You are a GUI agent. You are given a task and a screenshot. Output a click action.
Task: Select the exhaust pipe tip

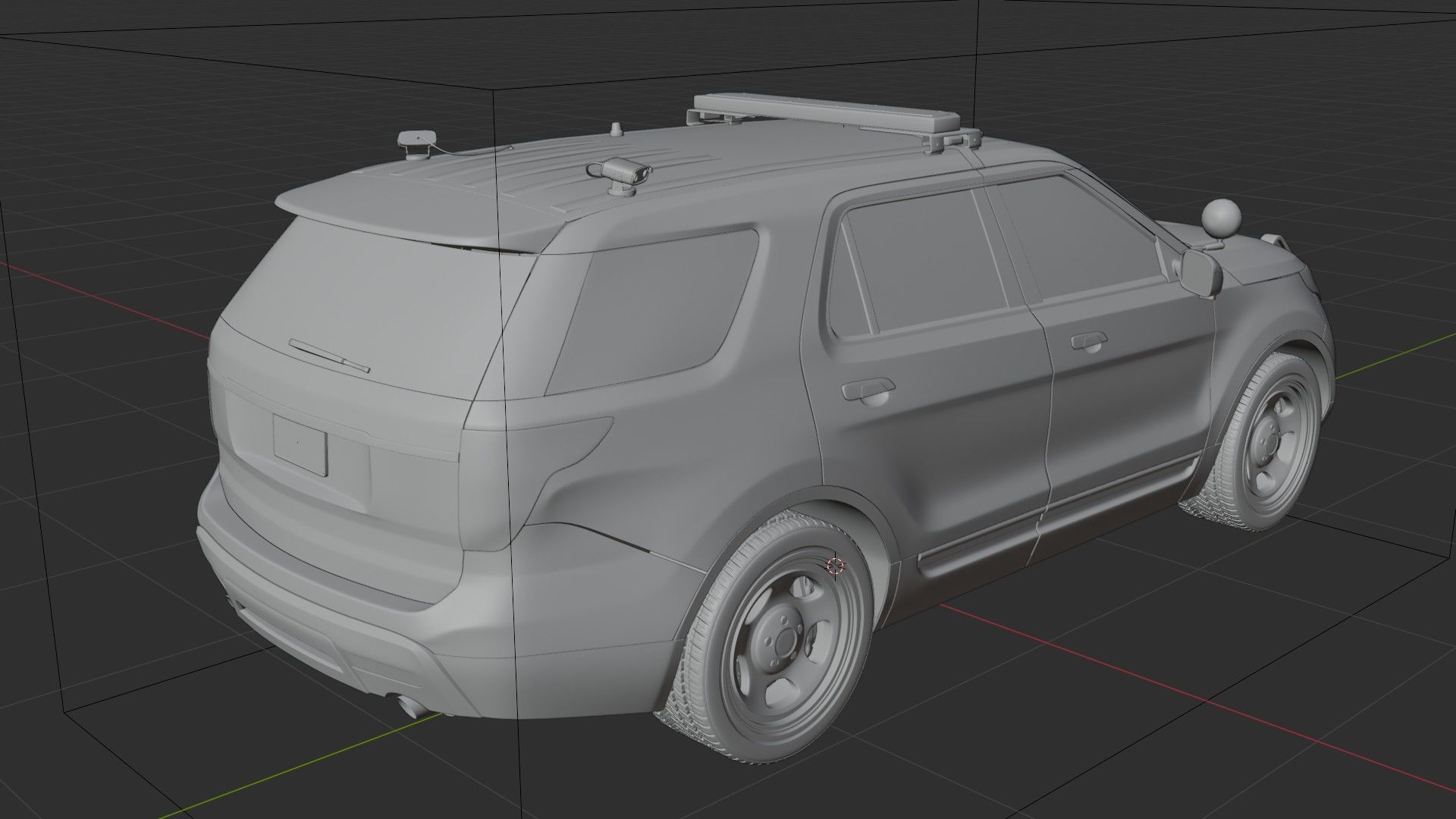(412, 705)
